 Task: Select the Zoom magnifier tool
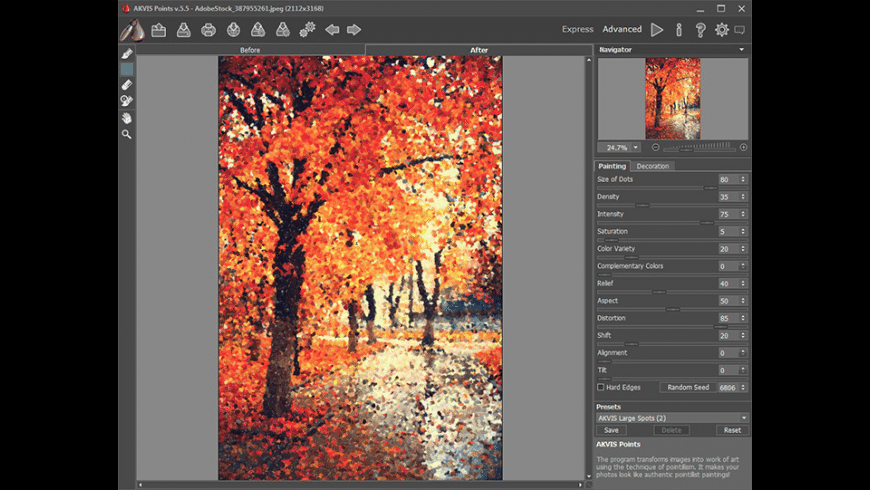click(x=127, y=134)
